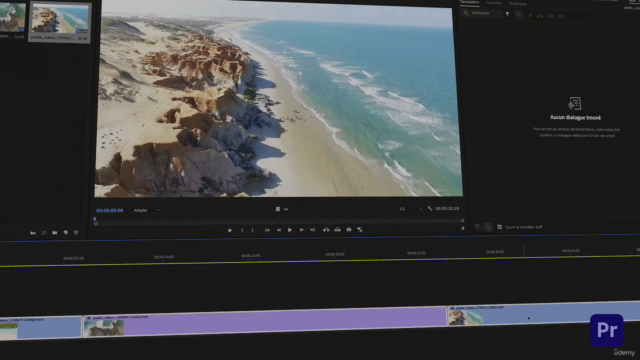Click the monitor zoom scroll bar right handle
The width and height of the screenshot is (640, 360).
tap(462, 220)
